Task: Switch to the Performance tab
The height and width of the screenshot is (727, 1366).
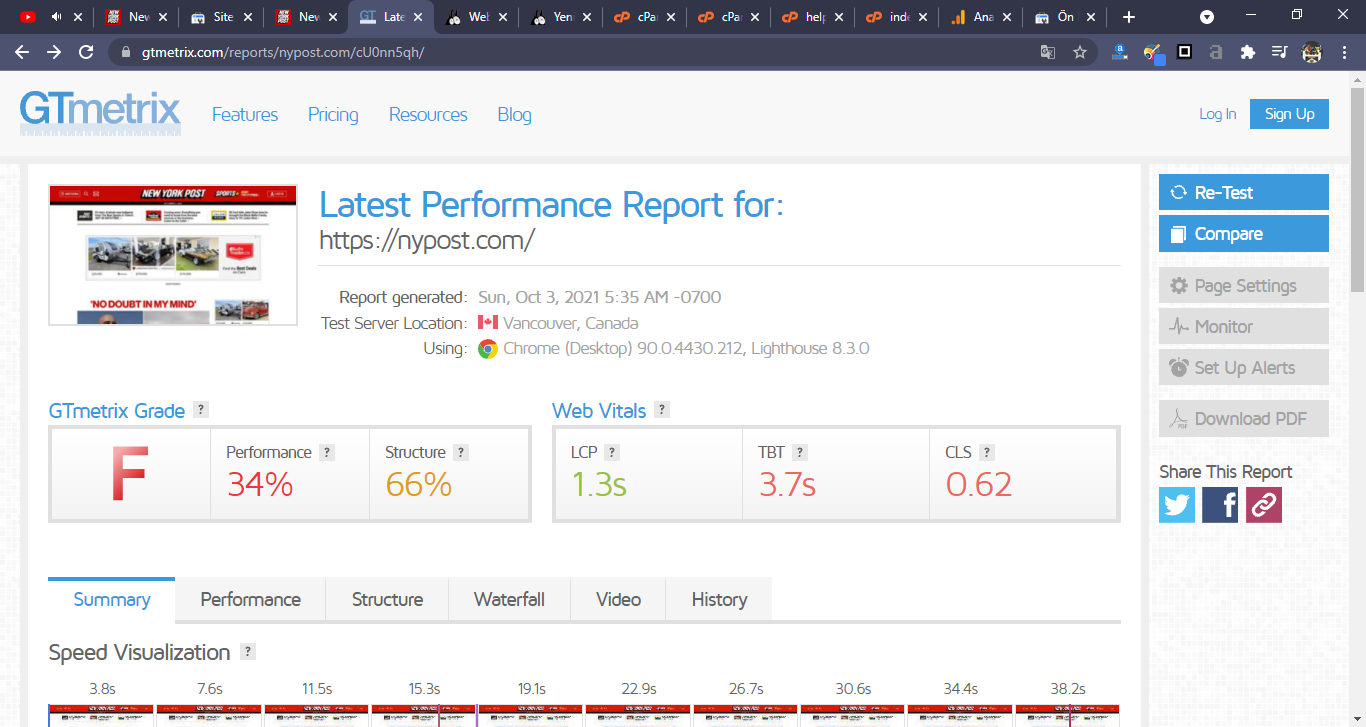Action: click(251, 599)
